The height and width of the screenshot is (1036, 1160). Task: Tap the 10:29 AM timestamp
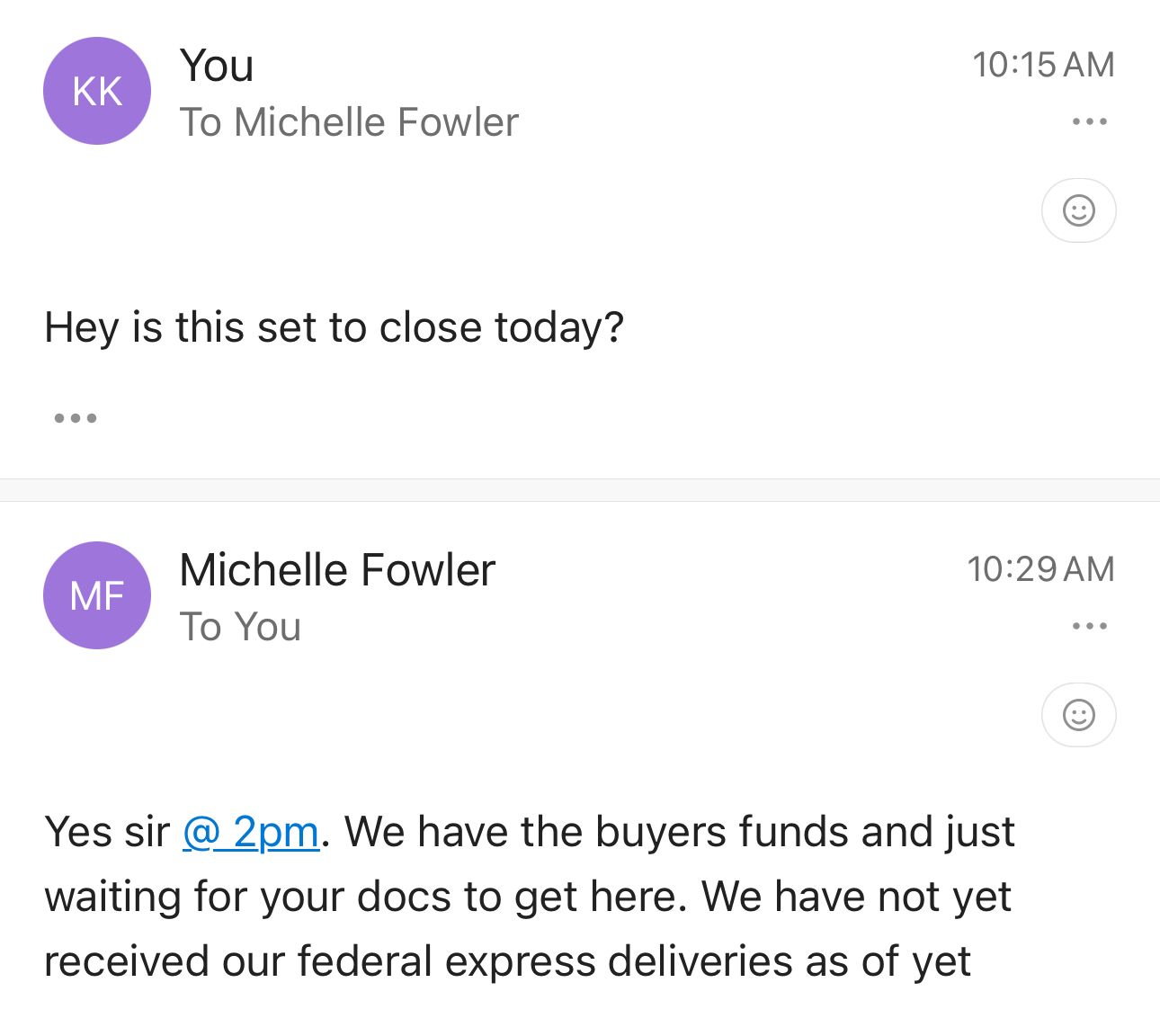coord(1040,569)
